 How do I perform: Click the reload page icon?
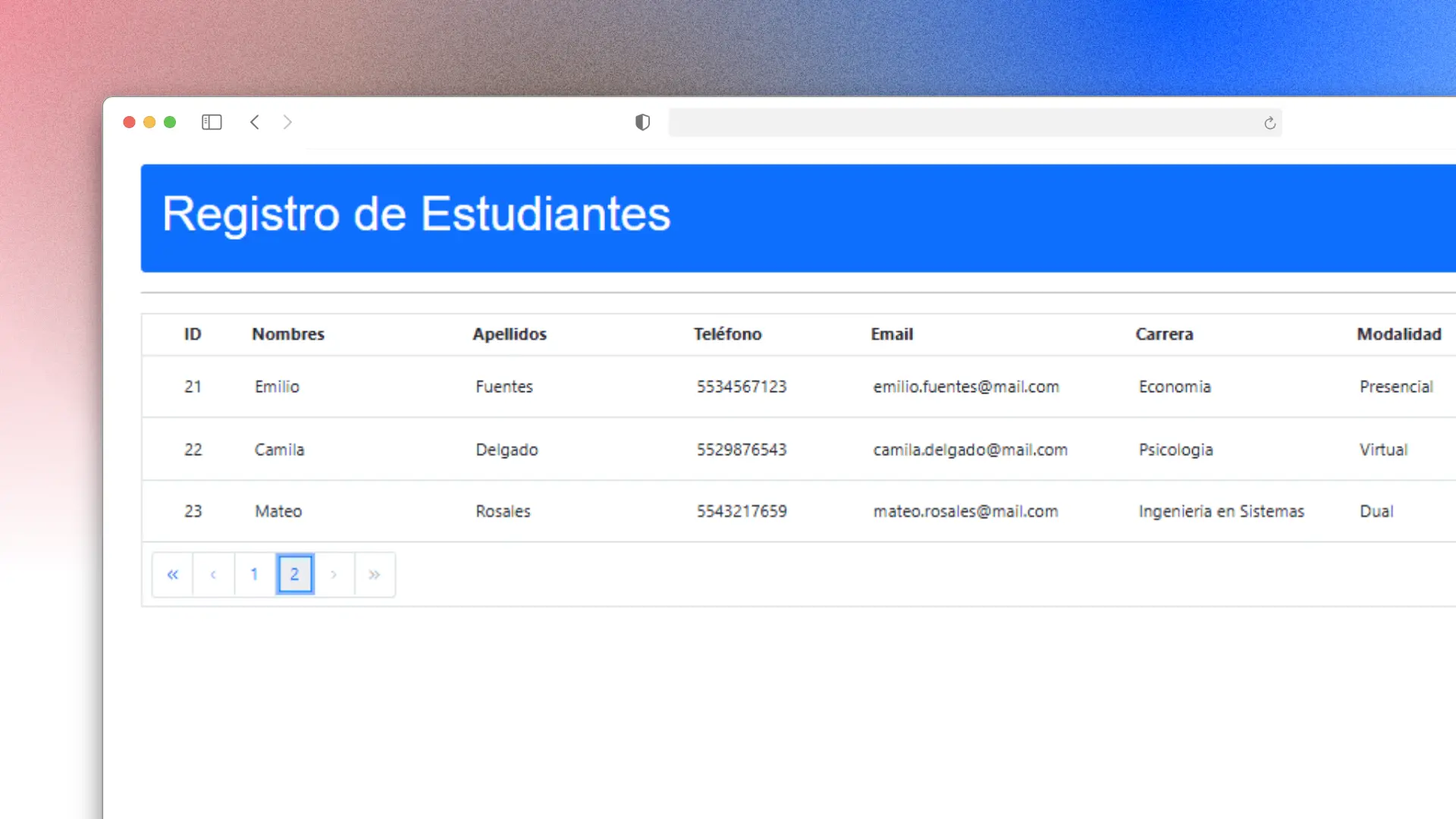tap(1269, 122)
